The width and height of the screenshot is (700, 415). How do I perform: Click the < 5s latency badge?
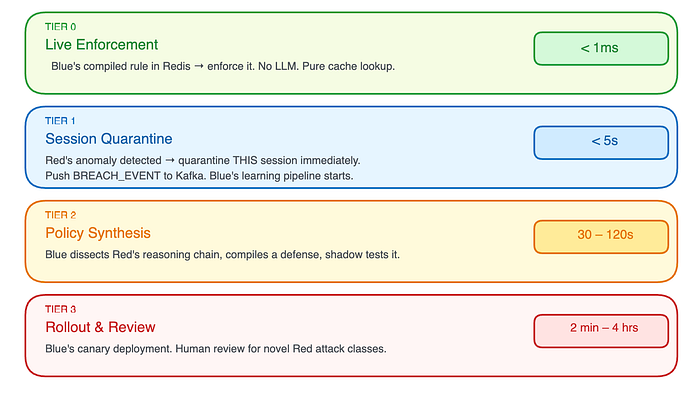tap(601, 142)
